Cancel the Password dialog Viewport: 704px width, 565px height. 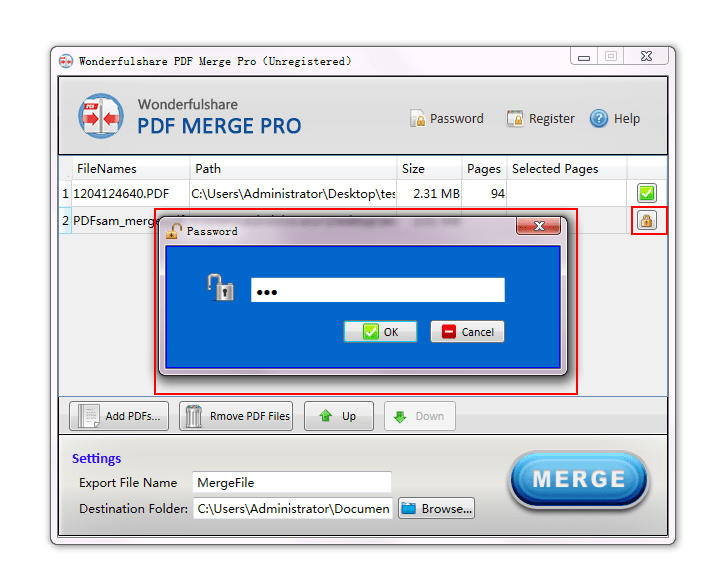point(467,332)
